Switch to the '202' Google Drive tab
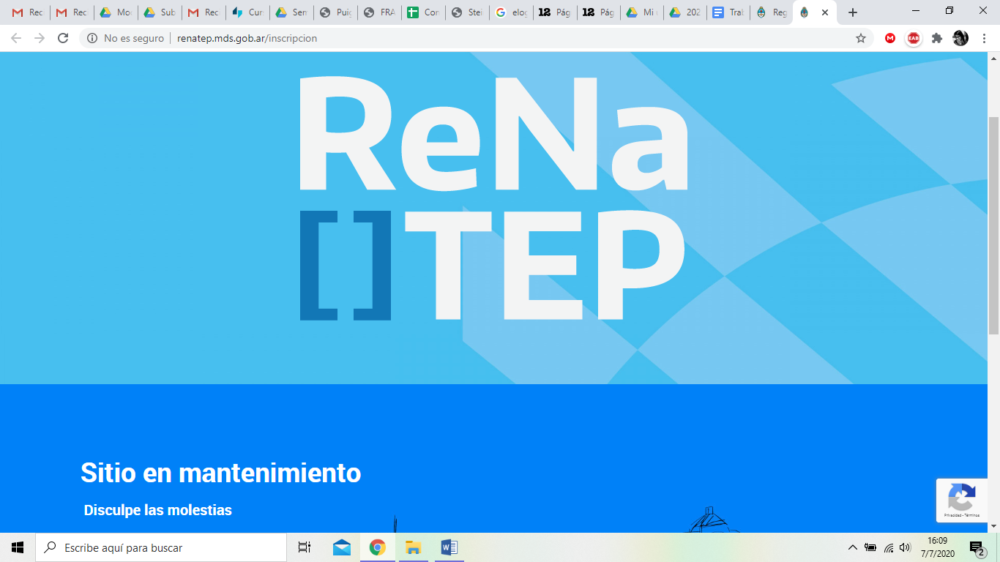 [685, 12]
